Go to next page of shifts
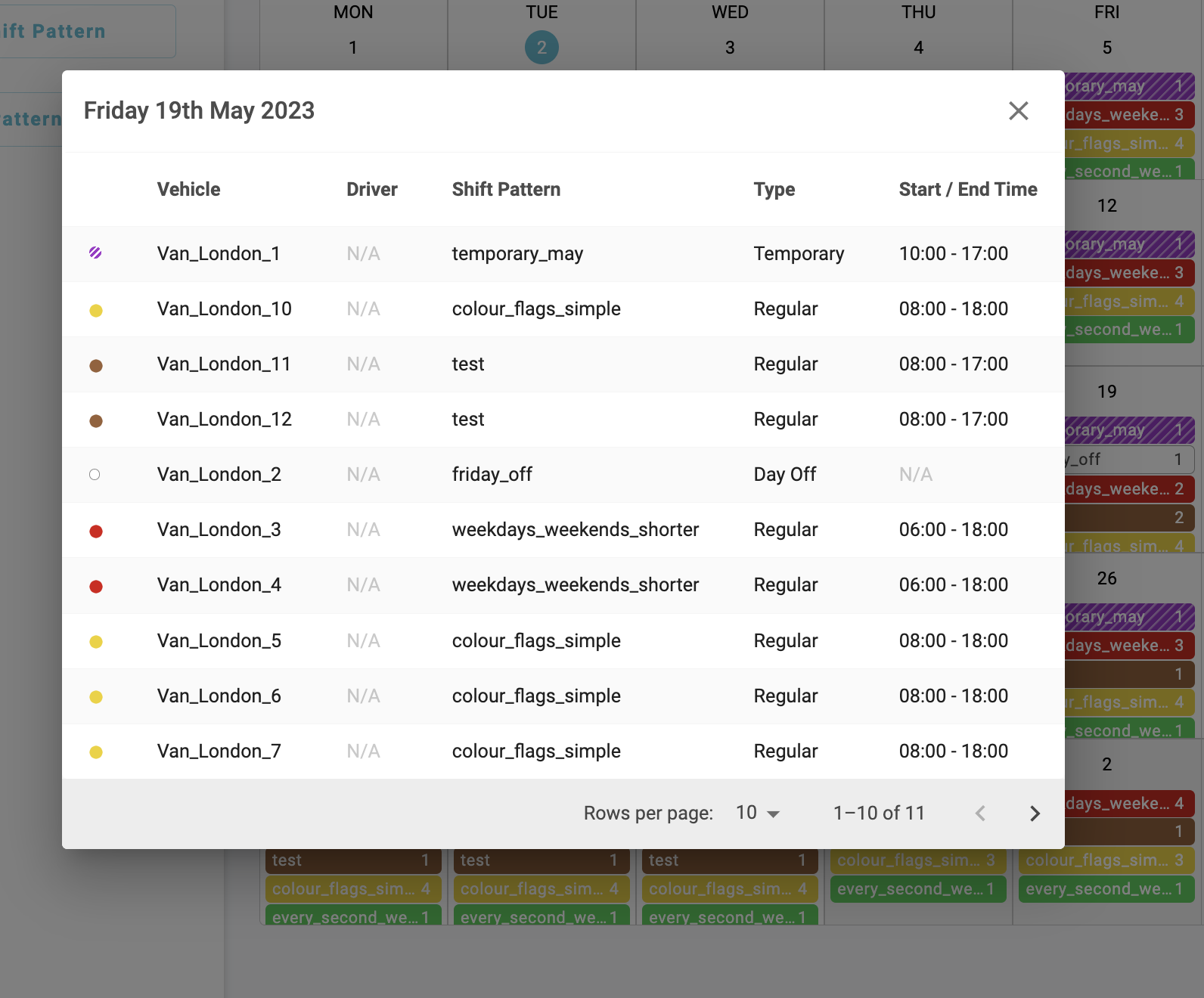This screenshot has height=998, width=1204. [1035, 814]
